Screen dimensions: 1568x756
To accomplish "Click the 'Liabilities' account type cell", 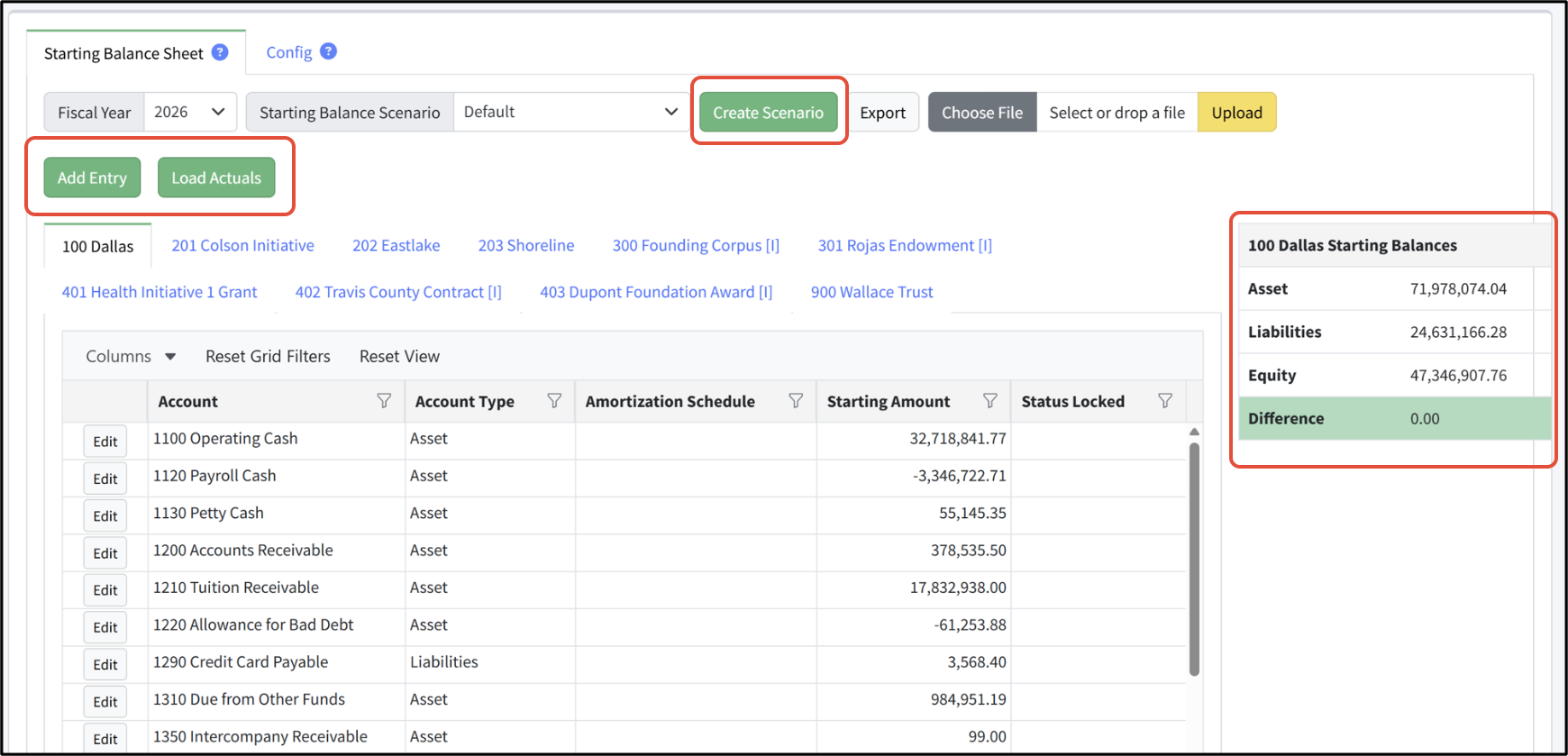I will [x=489, y=662].
